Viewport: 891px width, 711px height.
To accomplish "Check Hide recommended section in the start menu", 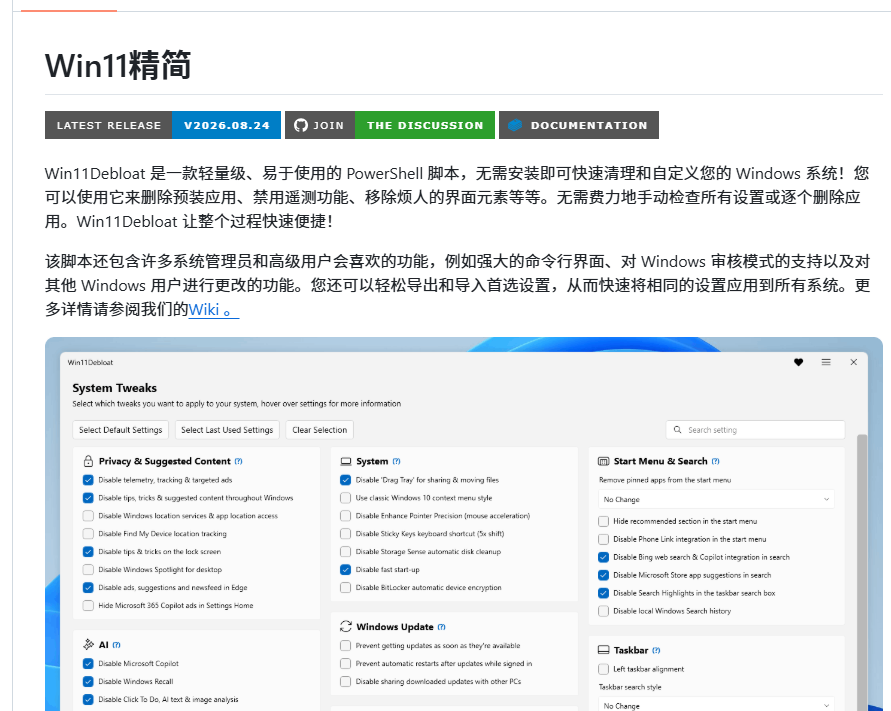I will click(x=603, y=521).
